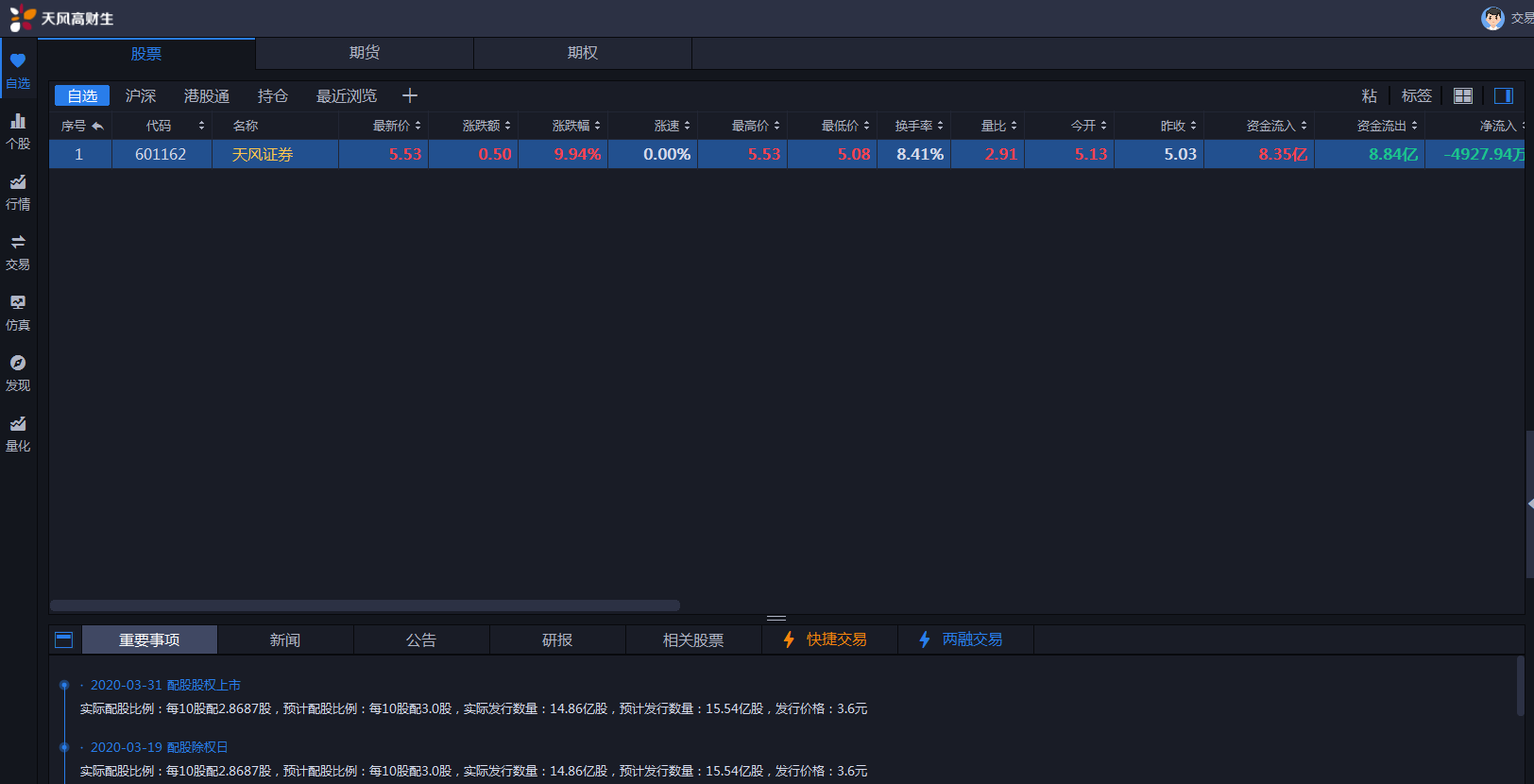1534x784 pixels.
Task: Select the 沪深 tab
Action: [x=141, y=95]
